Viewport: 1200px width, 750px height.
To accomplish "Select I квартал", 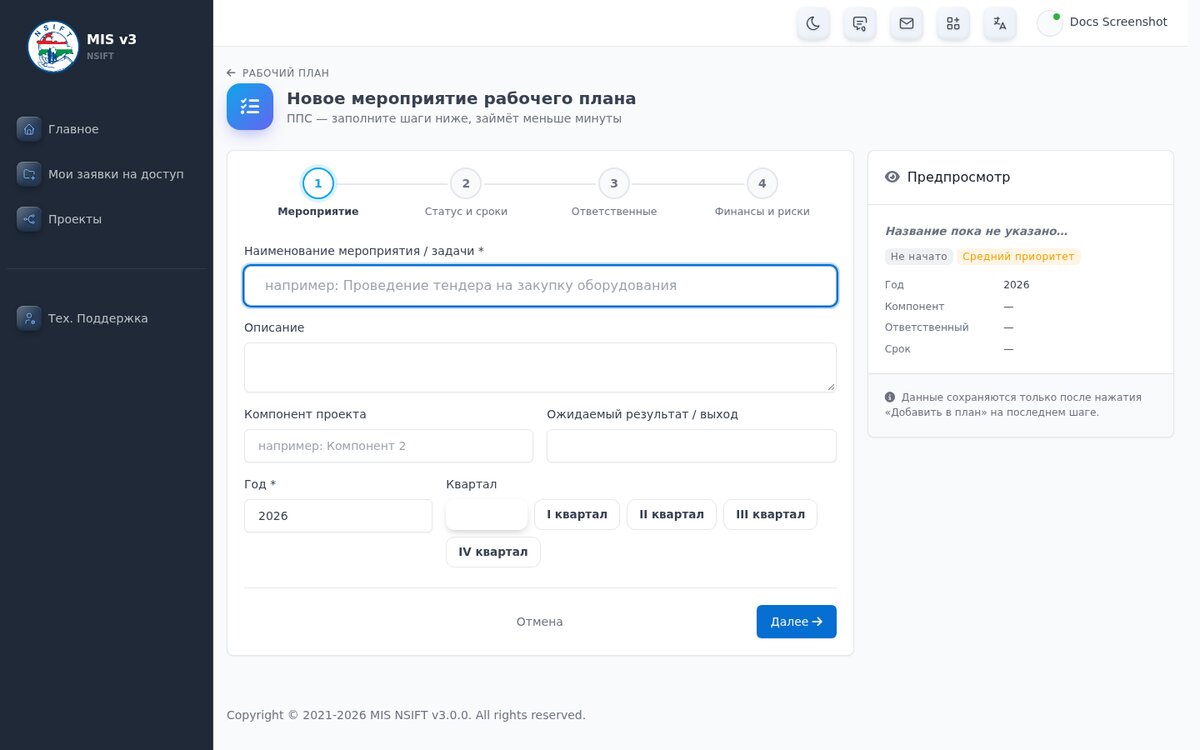I will pyautogui.click(x=577, y=514).
